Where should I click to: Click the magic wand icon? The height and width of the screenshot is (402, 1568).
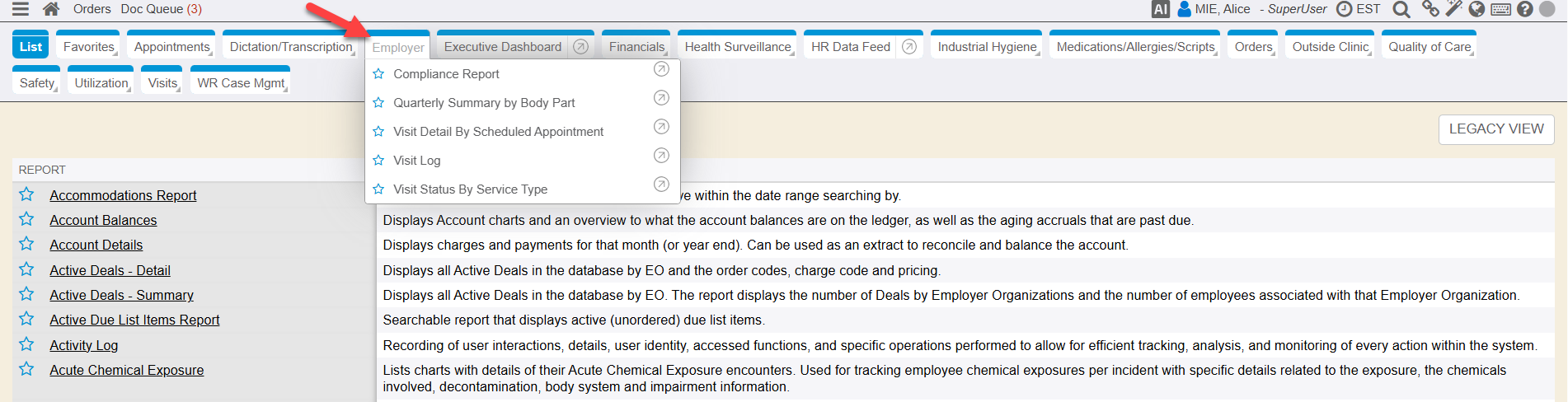pyautogui.click(x=1453, y=9)
